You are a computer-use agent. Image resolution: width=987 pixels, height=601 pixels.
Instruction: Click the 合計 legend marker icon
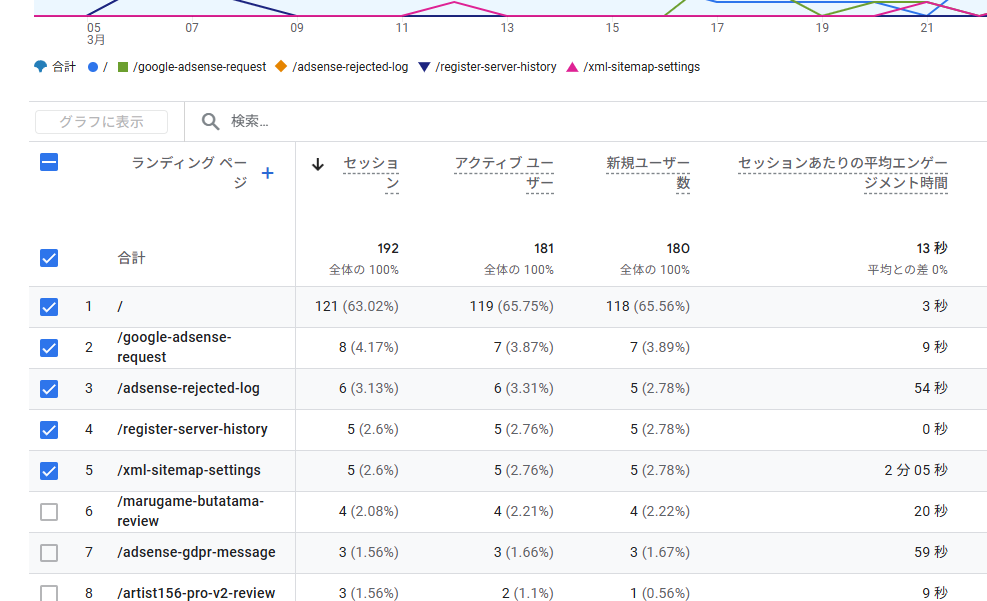(x=40, y=67)
